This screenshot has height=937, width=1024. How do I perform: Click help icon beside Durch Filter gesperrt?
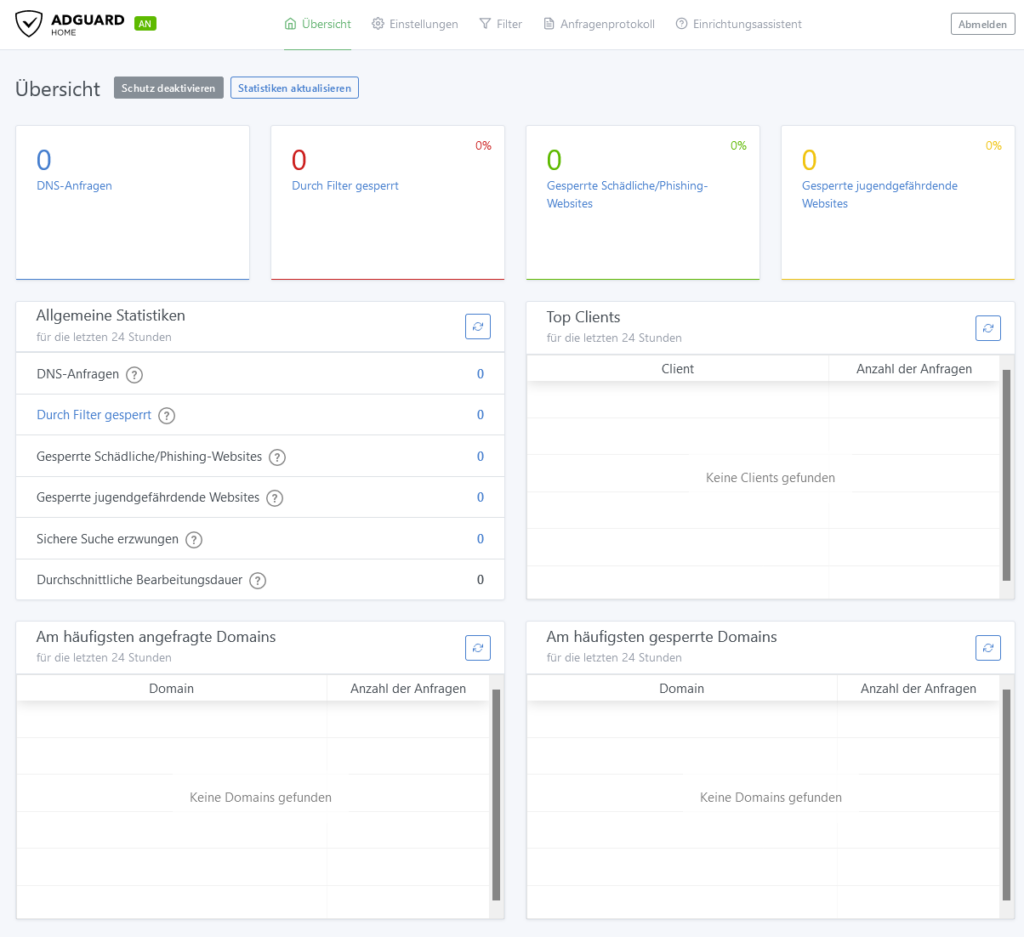(167, 416)
